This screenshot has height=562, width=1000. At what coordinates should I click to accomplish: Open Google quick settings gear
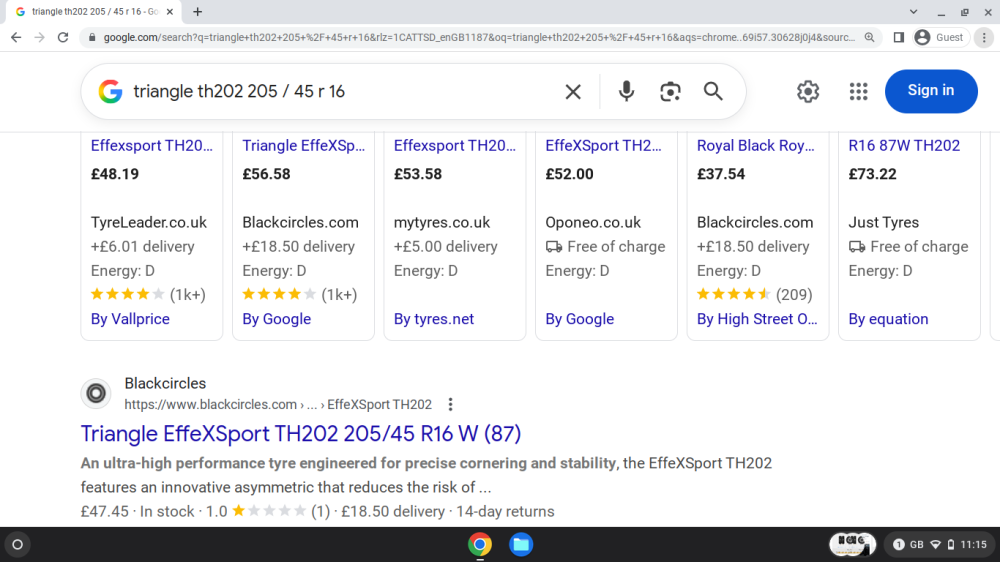tap(807, 91)
